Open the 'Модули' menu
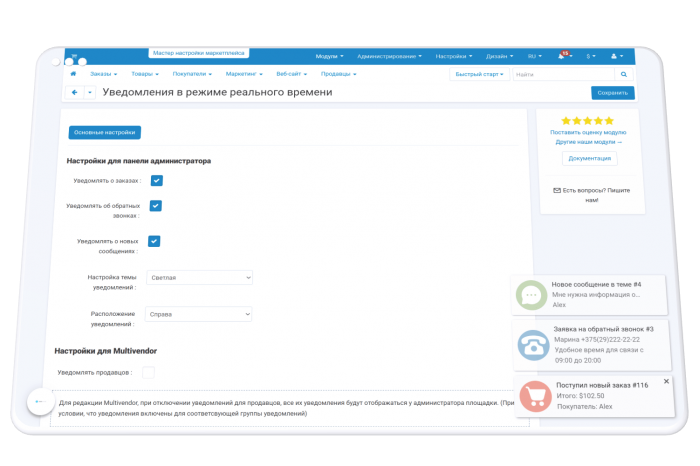The image size is (700, 466). pyautogui.click(x=329, y=56)
